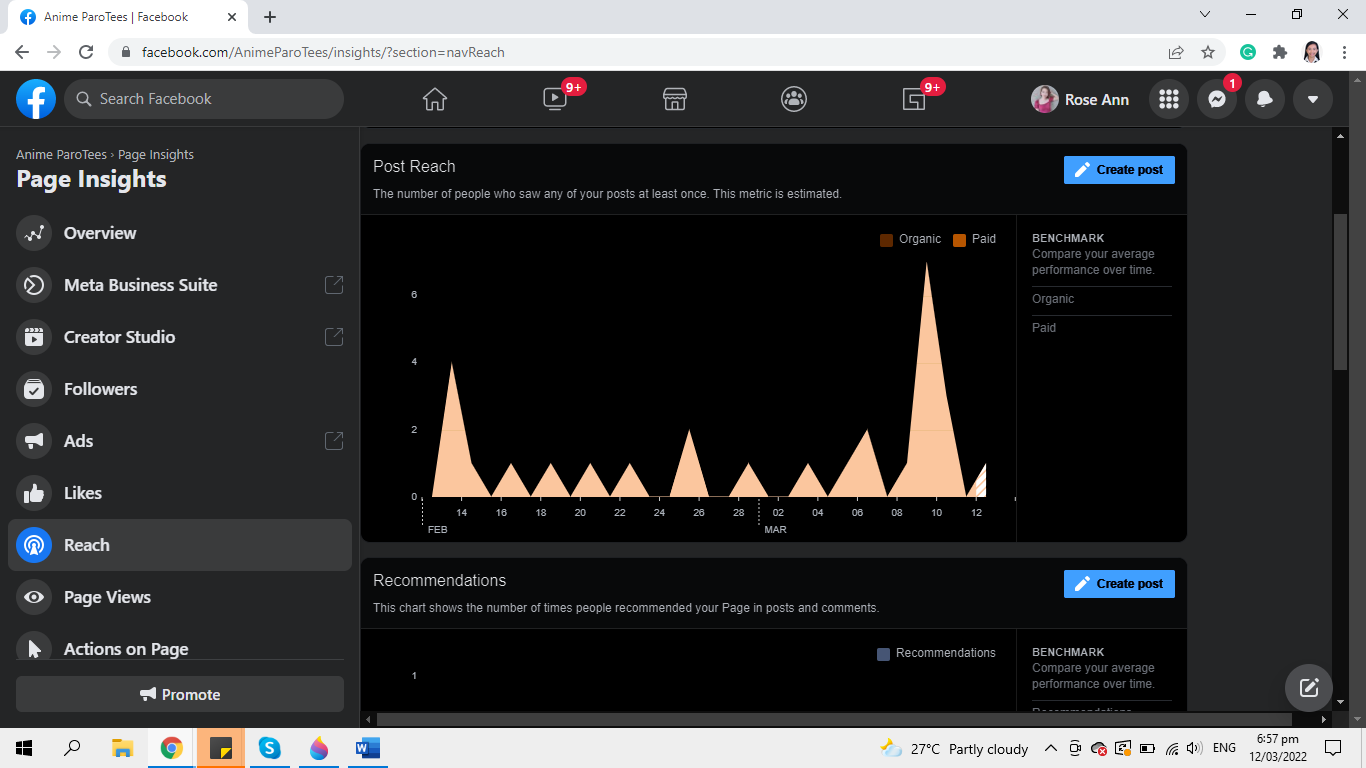Screen dimensions: 1366x768
Task: Open the Groups icon
Action: 794,99
